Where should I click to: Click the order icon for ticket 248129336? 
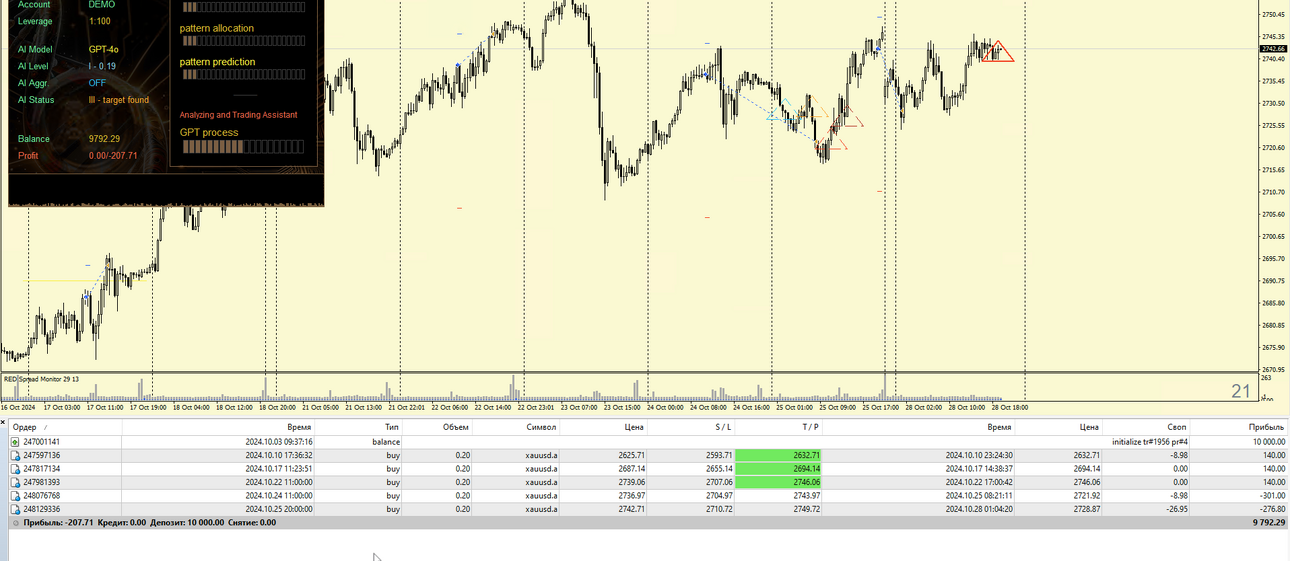pyautogui.click(x=15, y=509)
